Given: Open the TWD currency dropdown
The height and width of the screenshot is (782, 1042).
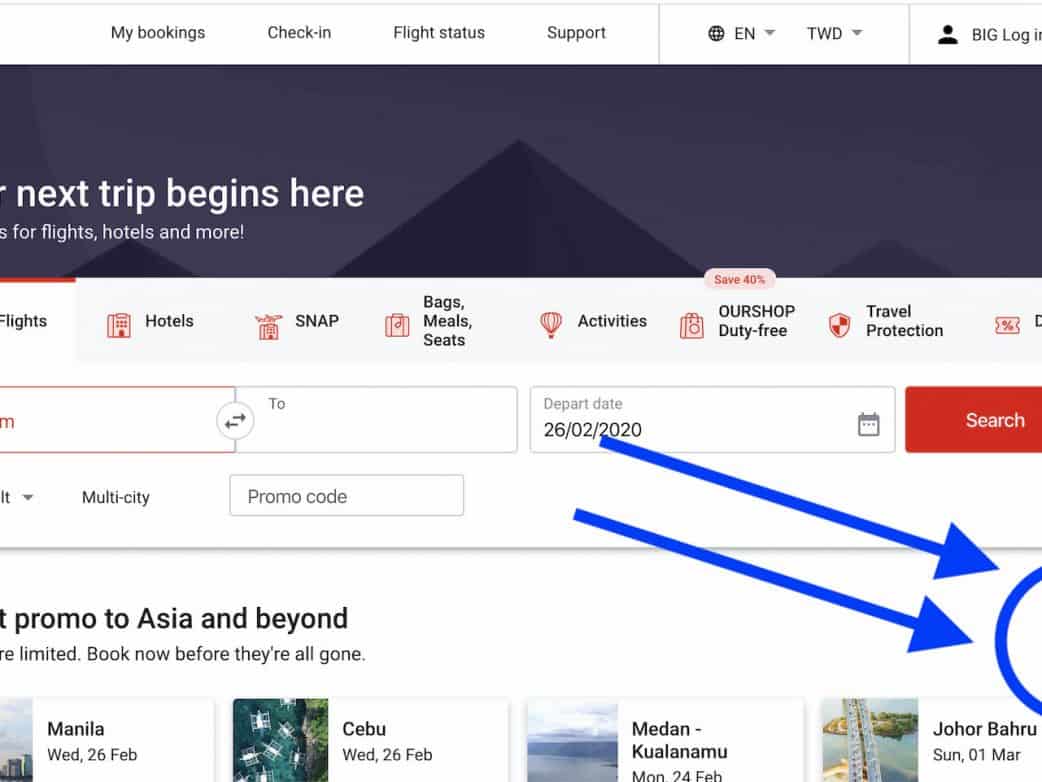Looking at the screenshot, I should click(x=856, y=33).
